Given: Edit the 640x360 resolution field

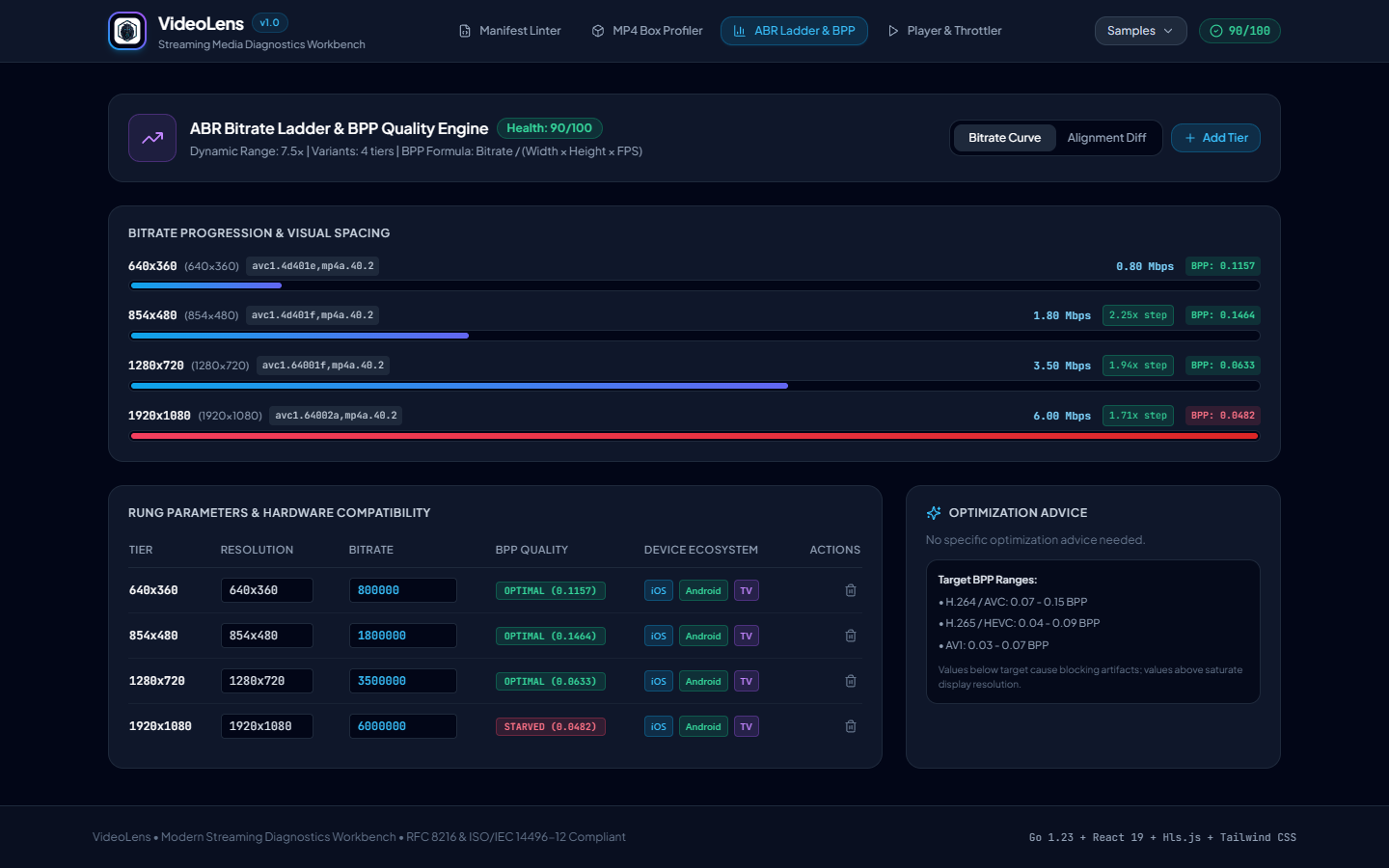Looking at the screenshot, I should pos(267,590).
